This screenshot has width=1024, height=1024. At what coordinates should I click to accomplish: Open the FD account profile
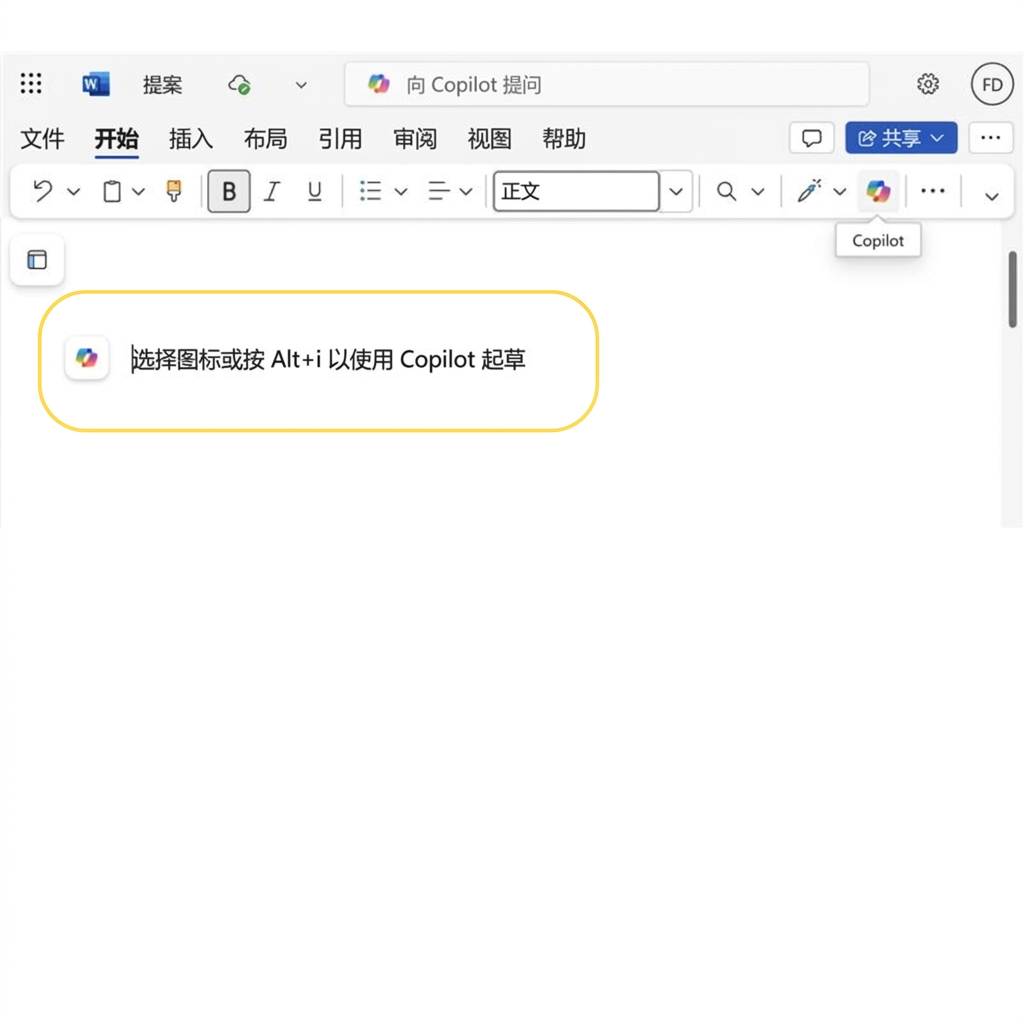(x=992, y=84)
